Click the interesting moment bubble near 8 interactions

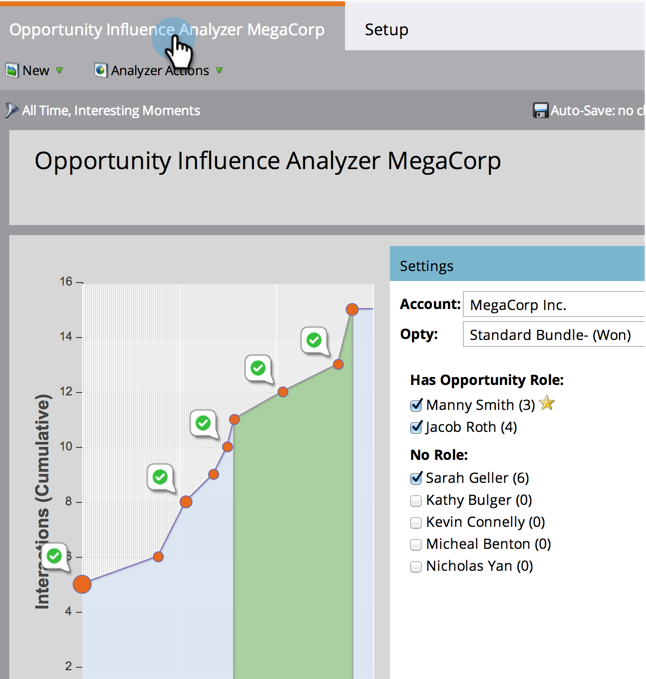pos(159,477)
